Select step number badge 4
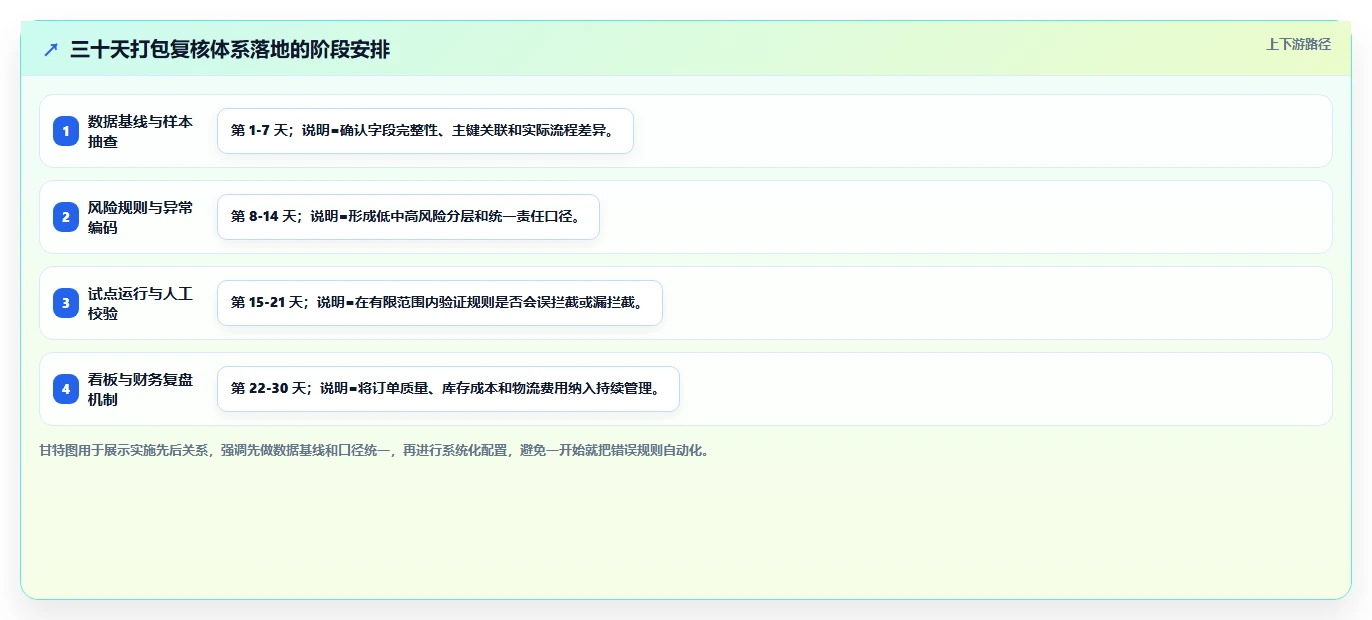The image size is (1372, 620). pos(66,389)
